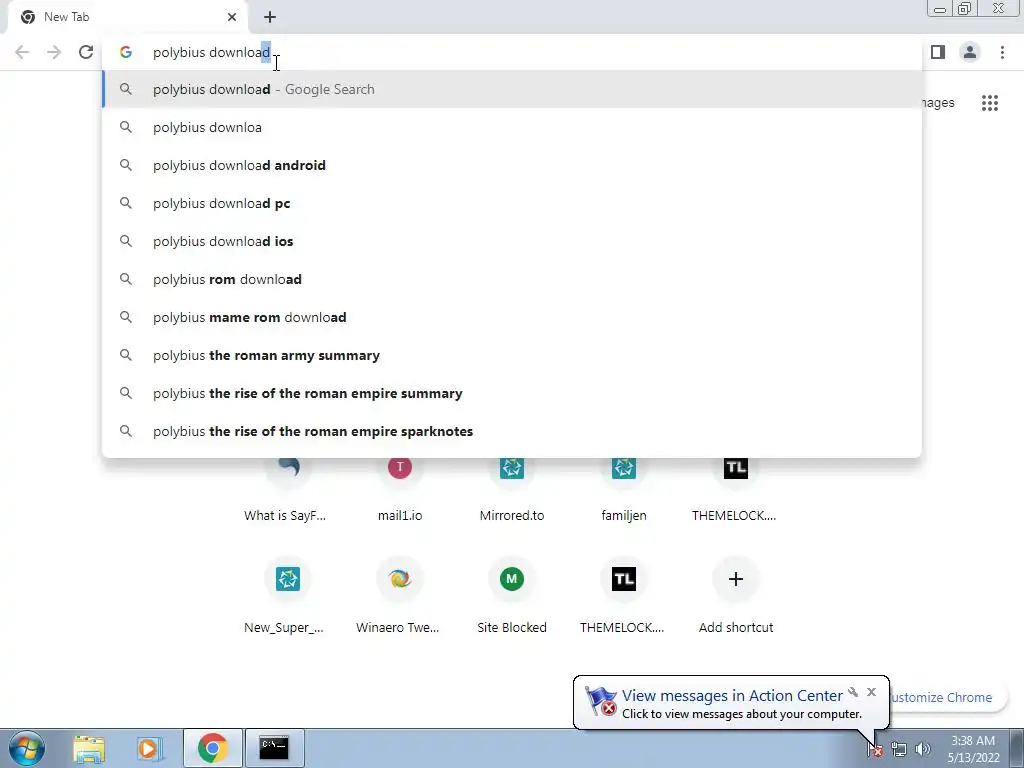Open the Windows Start menu orb
This screenshot has width=1024, height=768.
(x=27, y=748)
